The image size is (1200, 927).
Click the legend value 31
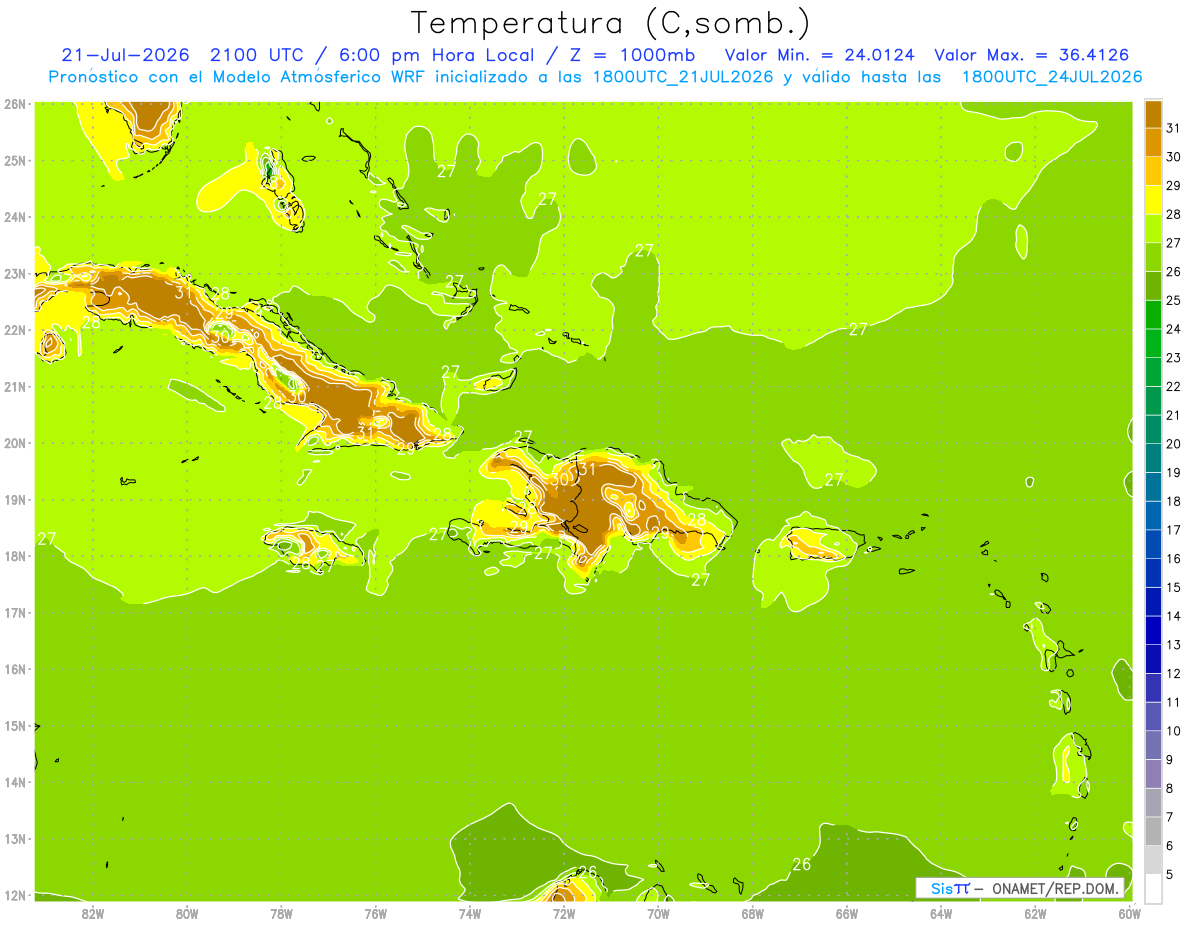[x=1174, y=127]
